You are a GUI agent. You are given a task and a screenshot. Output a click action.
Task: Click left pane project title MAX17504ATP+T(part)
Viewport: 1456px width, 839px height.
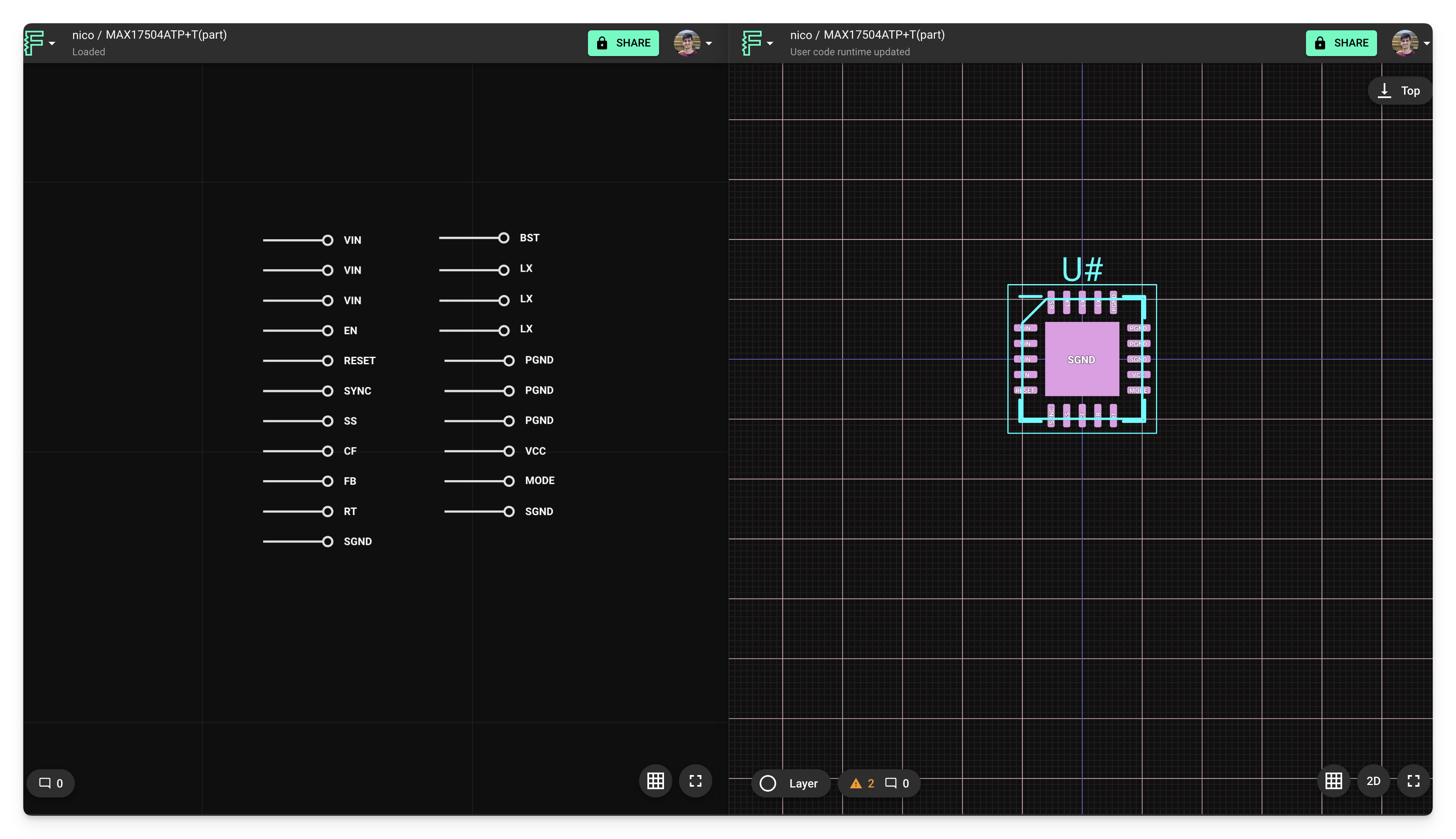point(166,34)
